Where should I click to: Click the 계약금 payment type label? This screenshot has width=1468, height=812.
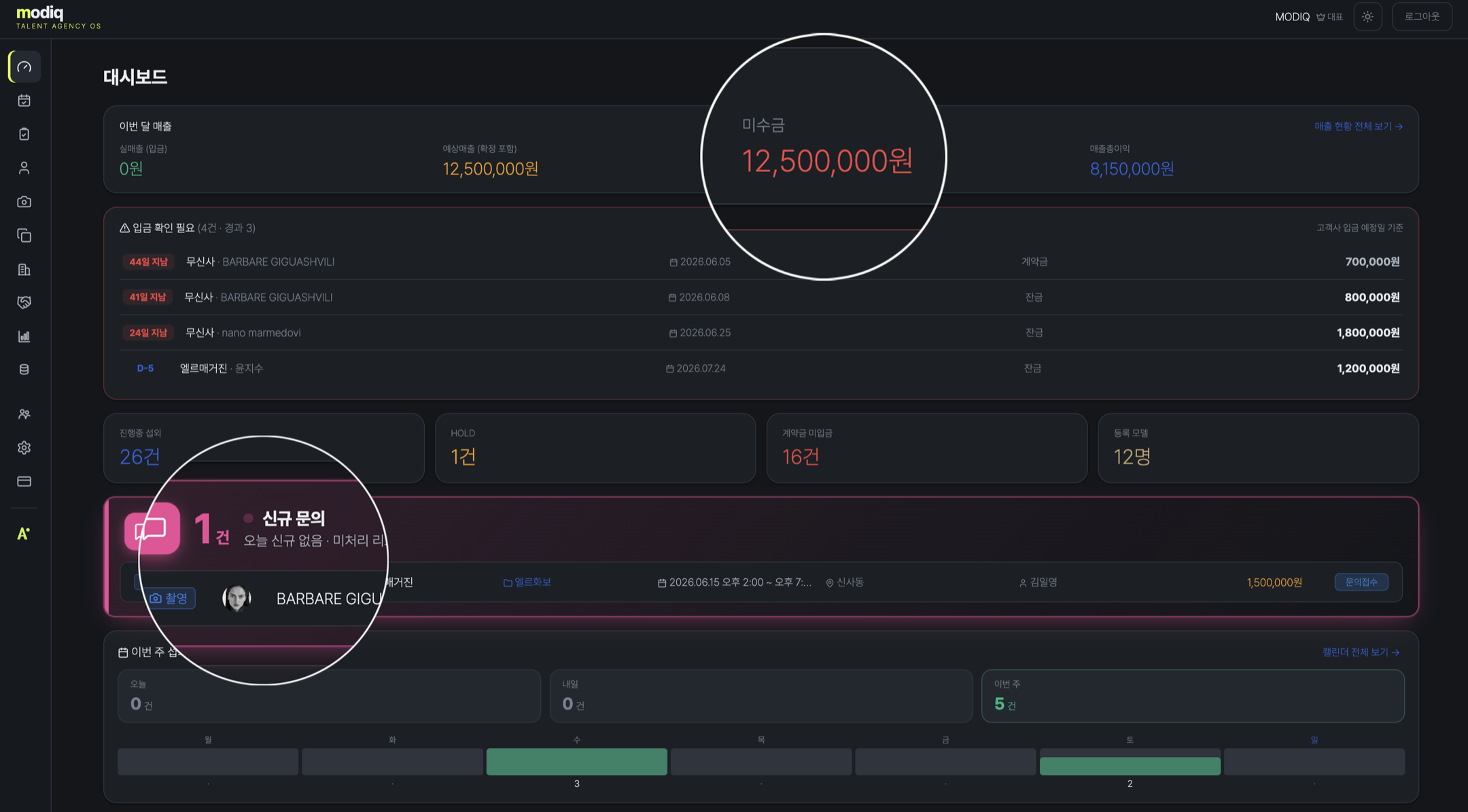click(x=1034, y=262)
